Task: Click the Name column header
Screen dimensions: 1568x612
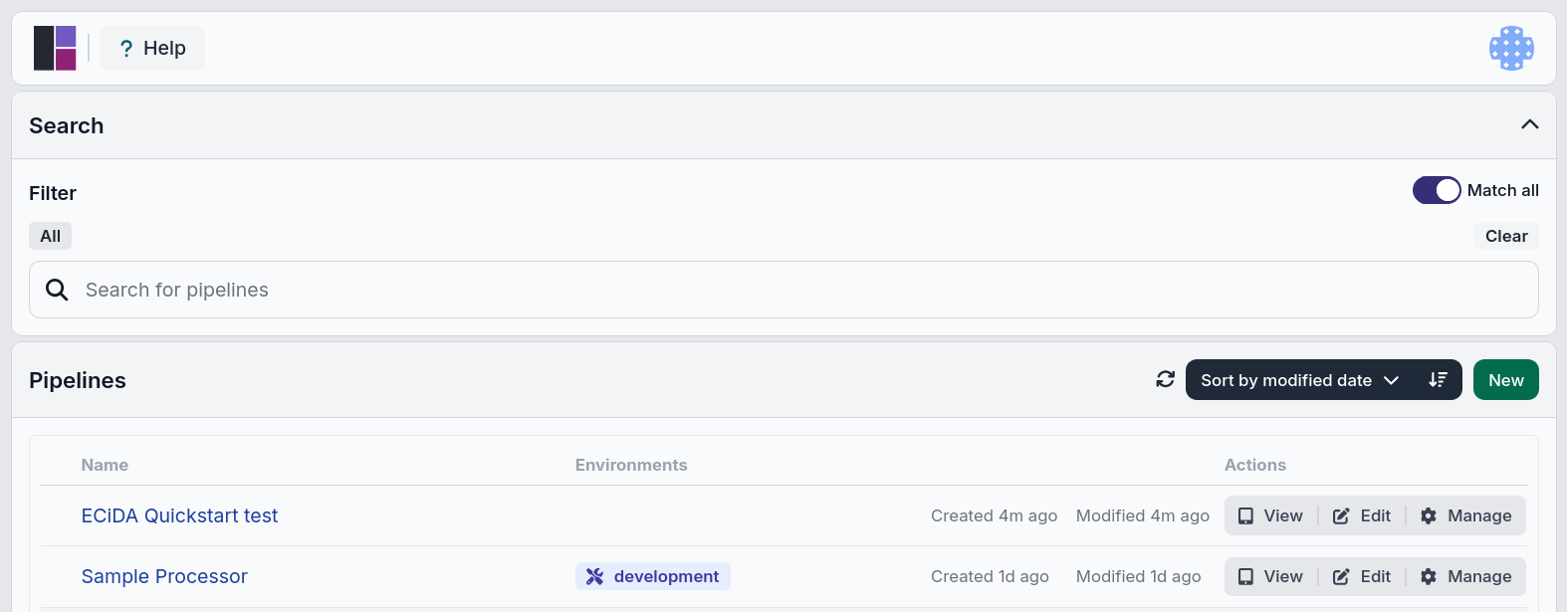Action: pos(105,465)
